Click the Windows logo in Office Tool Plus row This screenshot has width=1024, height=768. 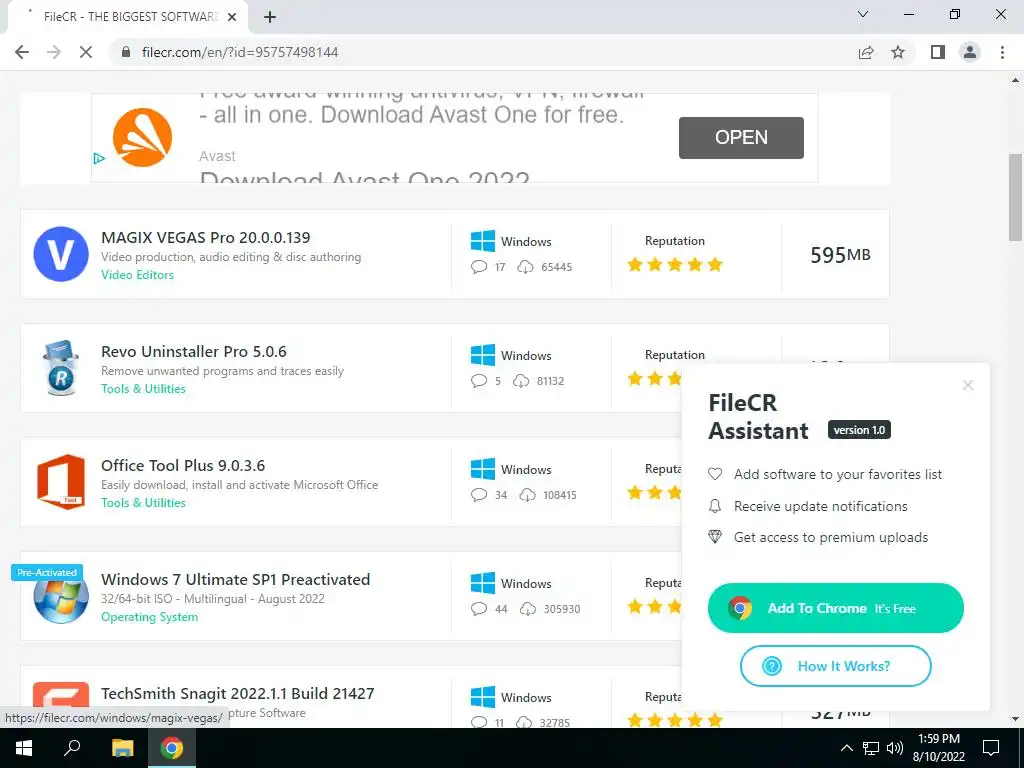click(x=483, y=469)
